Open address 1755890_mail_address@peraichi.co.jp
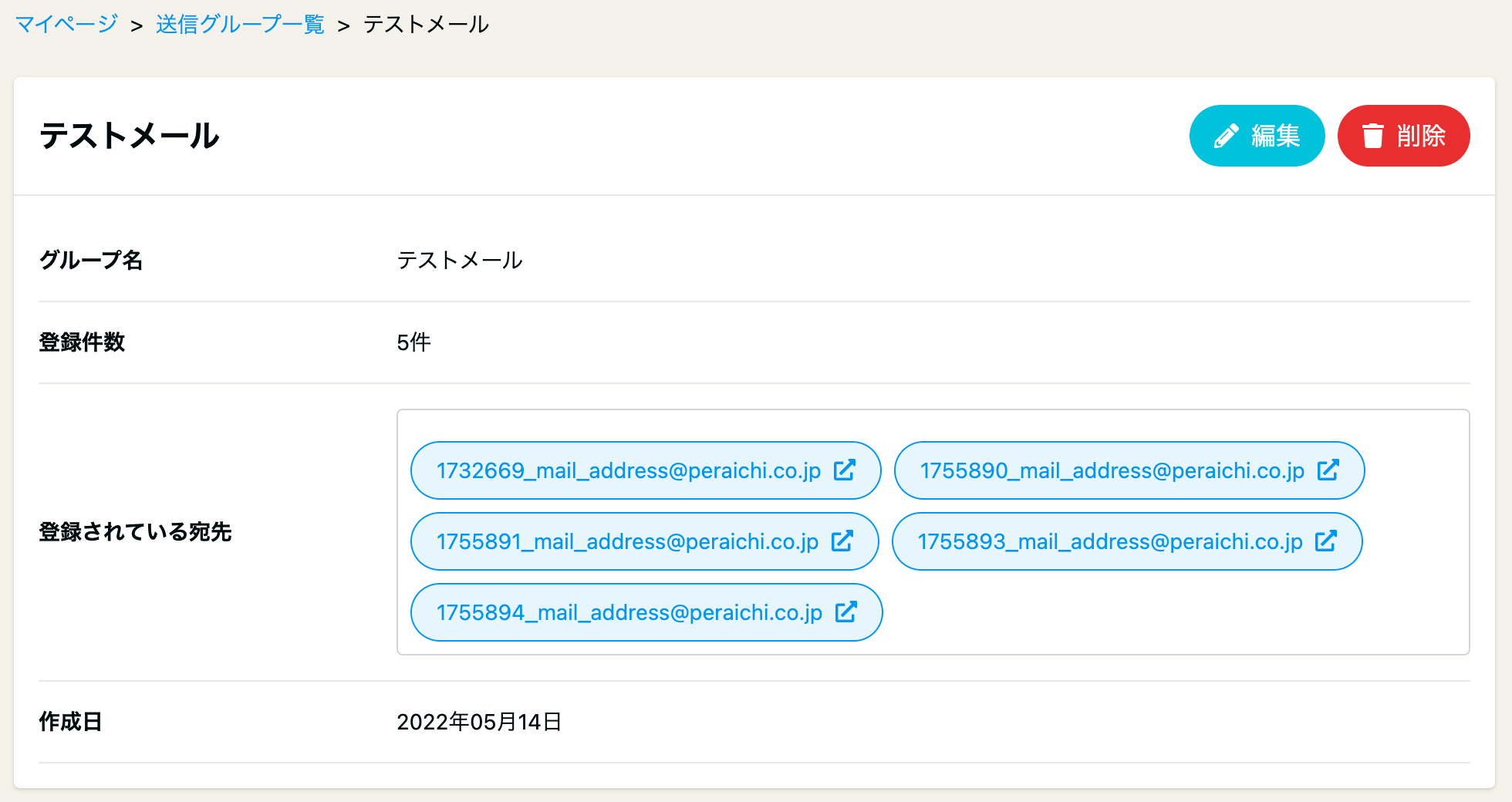 pyautogui.click(x=1129, y=470)
